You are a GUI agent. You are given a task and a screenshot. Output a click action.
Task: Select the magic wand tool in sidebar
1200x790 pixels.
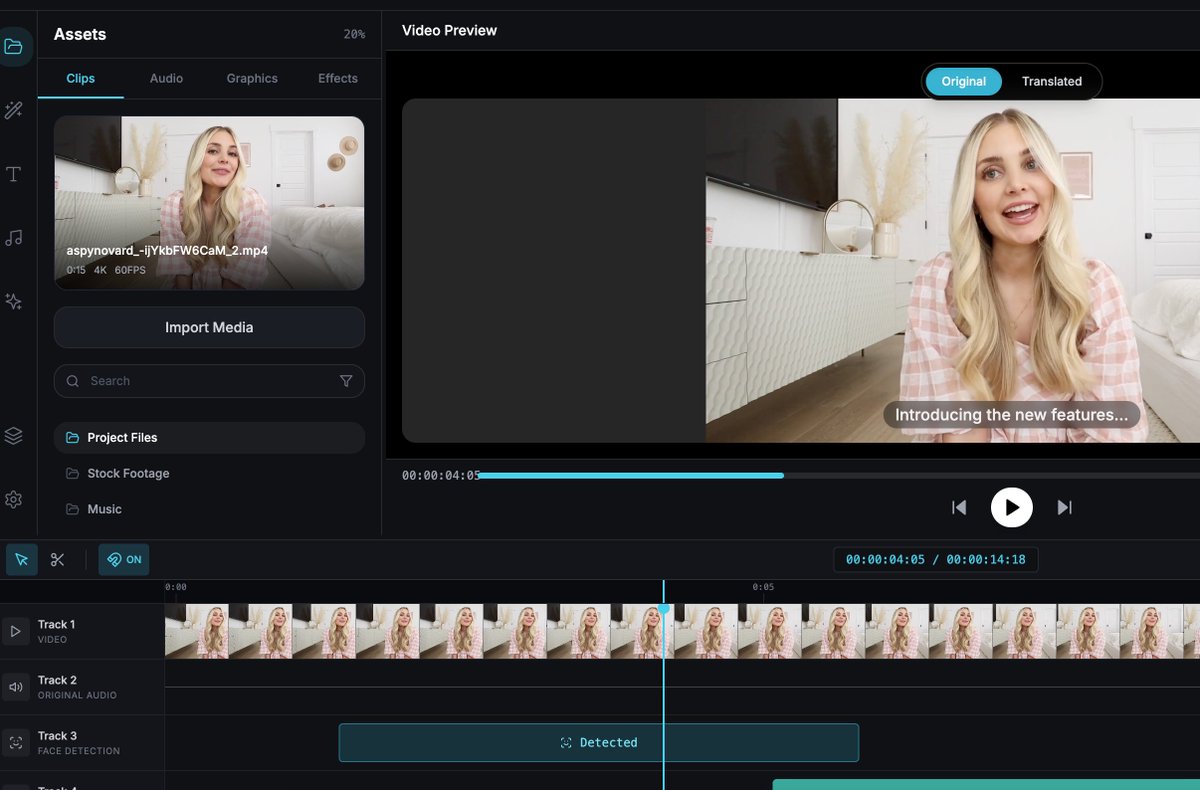pyautogui.click(x=13, y=110)
